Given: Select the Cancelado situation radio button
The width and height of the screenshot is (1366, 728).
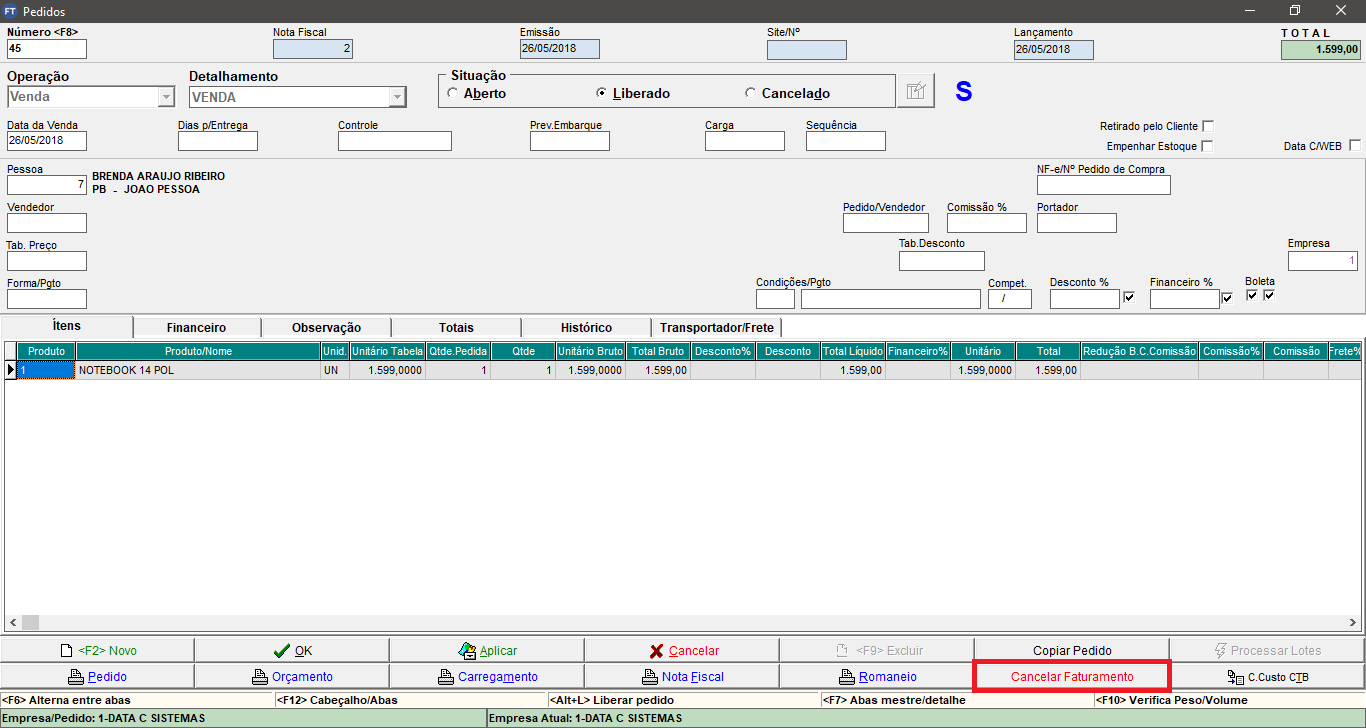Looking at the screenshot, I should click(x=751, y=93).
